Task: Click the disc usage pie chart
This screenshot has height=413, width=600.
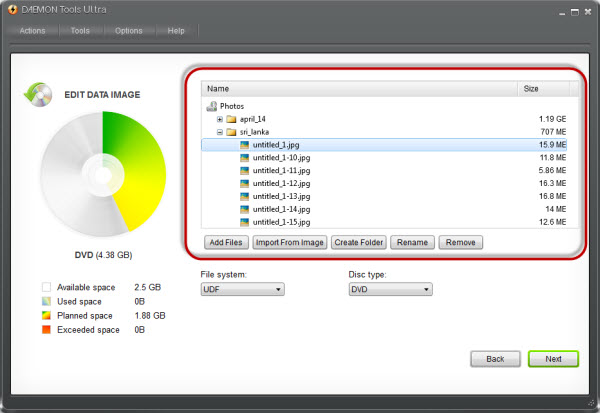Action: coord(103,175)
